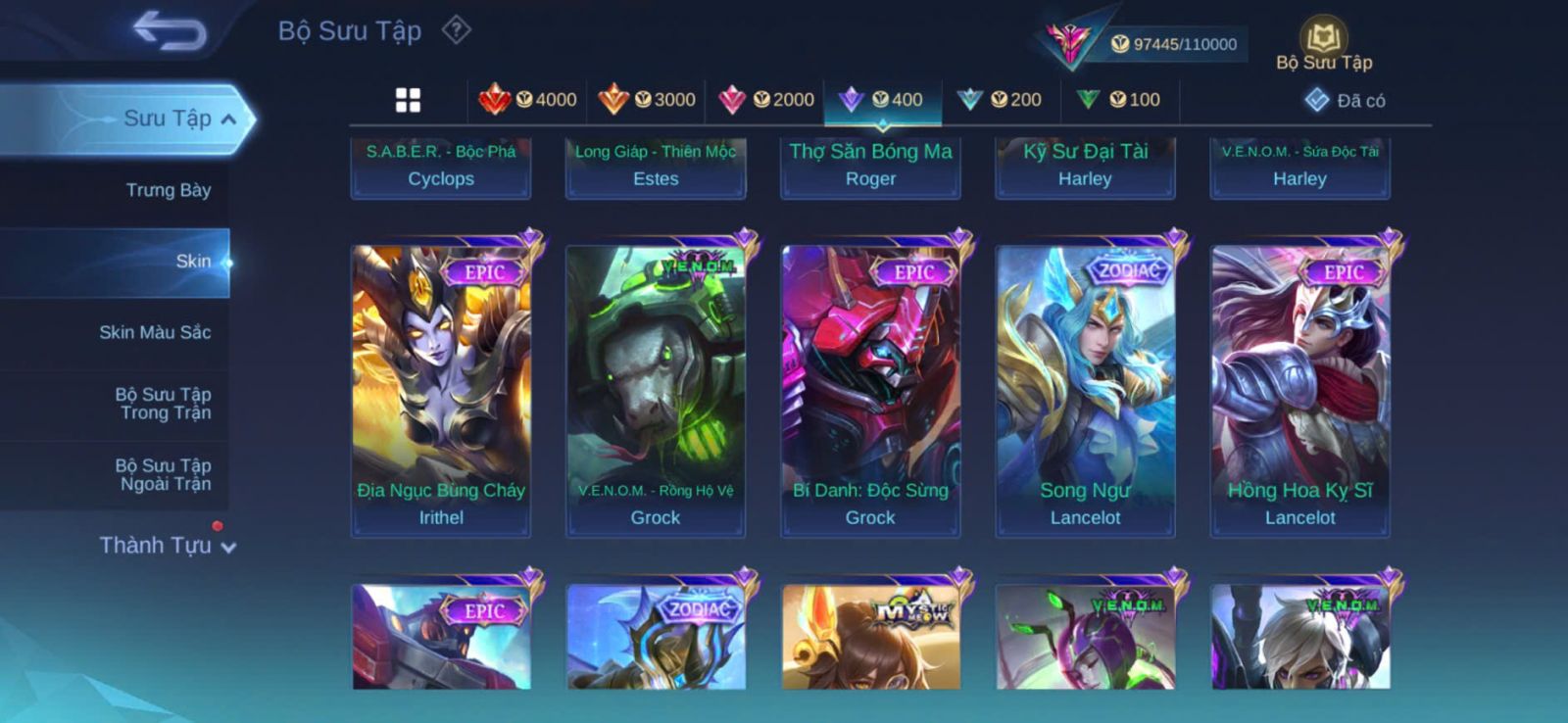Open the collection help question-mark icon

456,30
